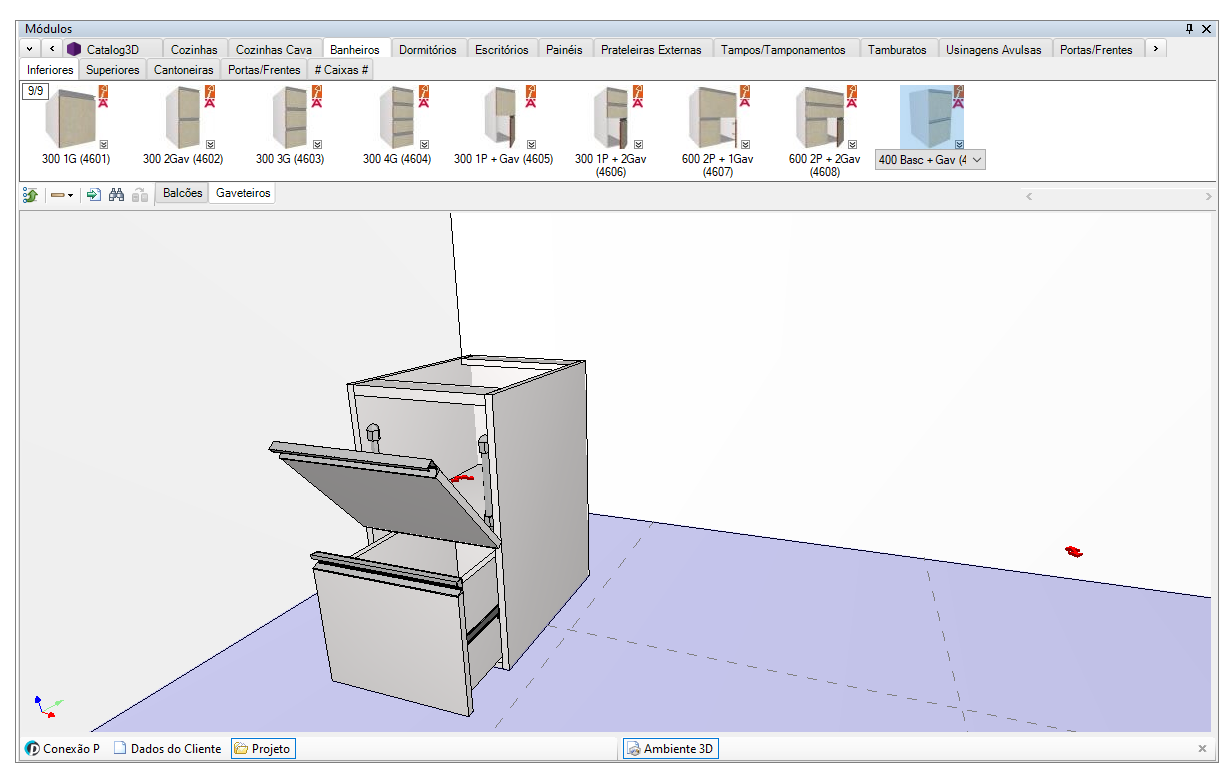This screenshot has width=1227, height=768.
Task: Open the Conexão P bottom tab
Action: coord(62,749)
